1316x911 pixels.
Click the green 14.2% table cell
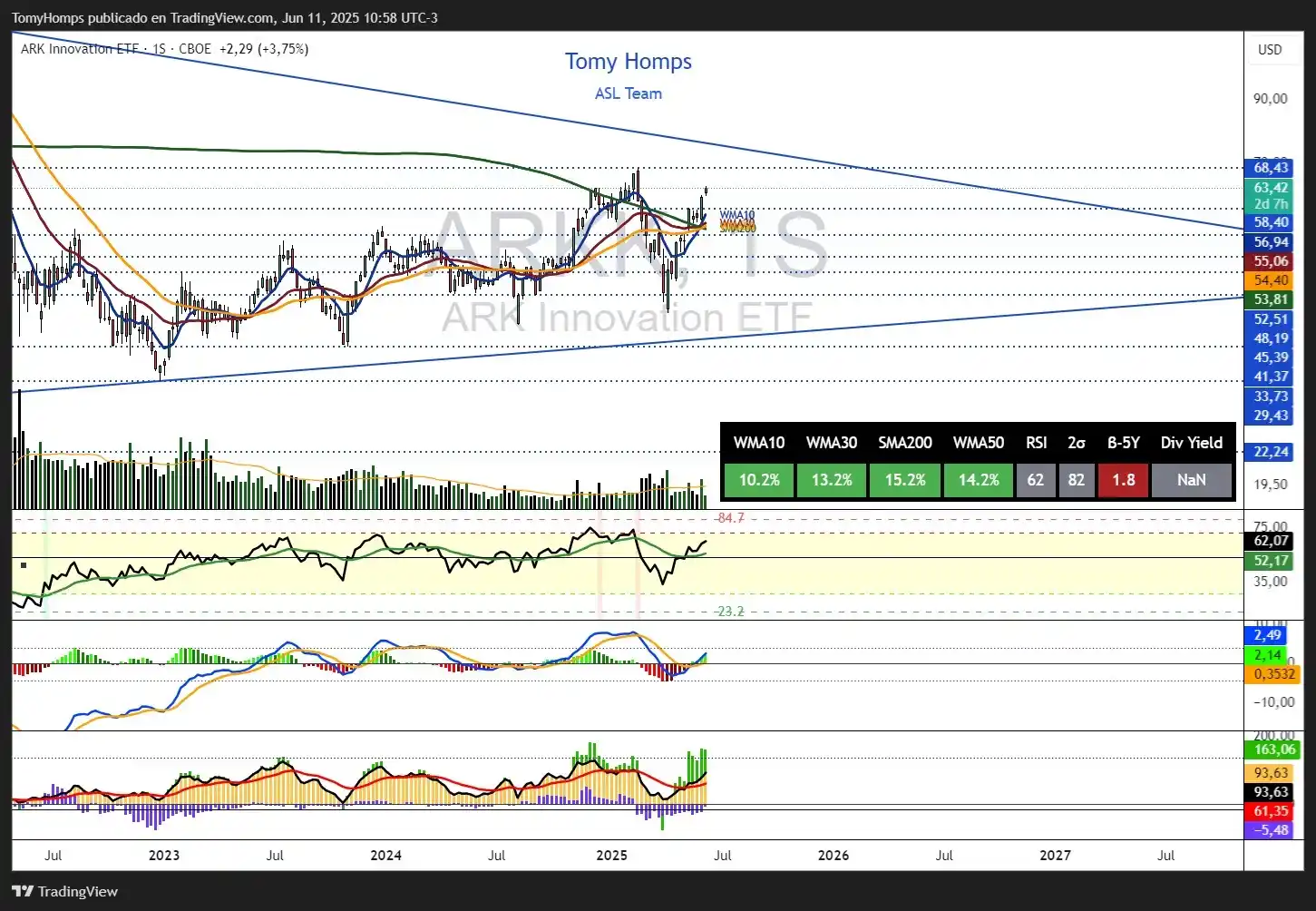tap(979, 480)
